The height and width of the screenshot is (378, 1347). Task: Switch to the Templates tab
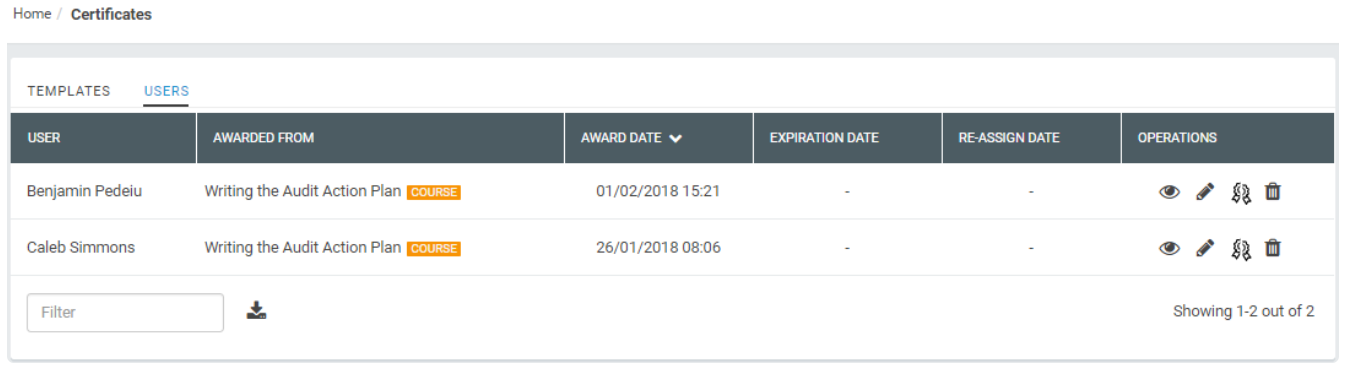point(69,91)
